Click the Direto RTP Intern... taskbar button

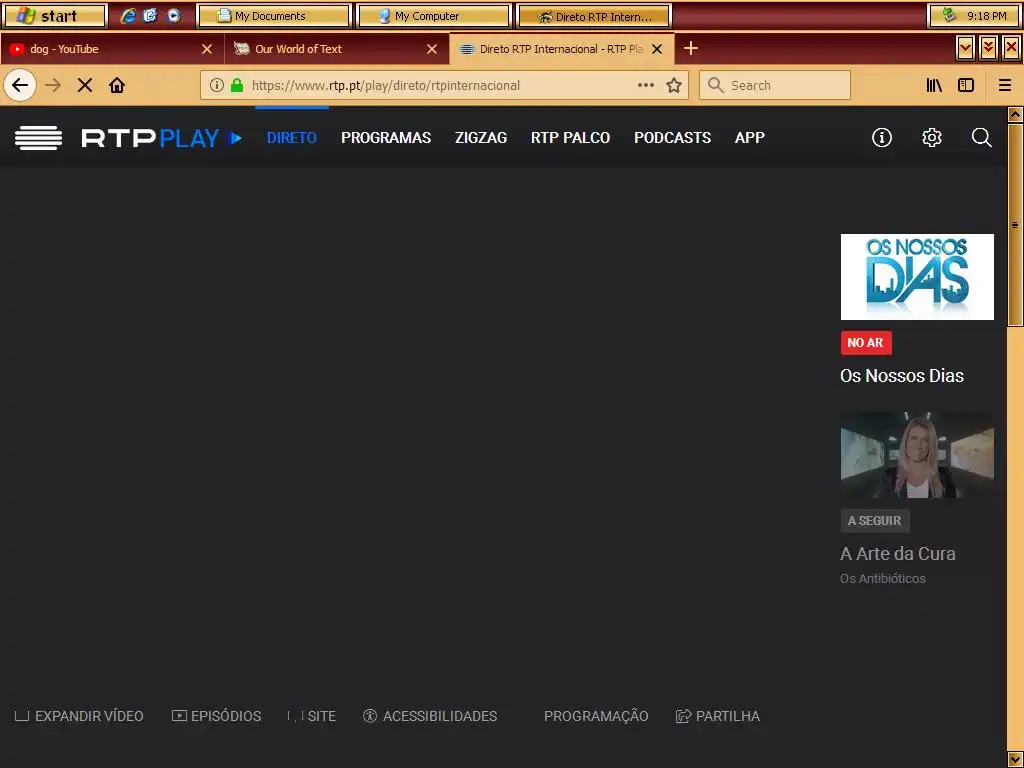pyautogui.click(x=594, y=16)
